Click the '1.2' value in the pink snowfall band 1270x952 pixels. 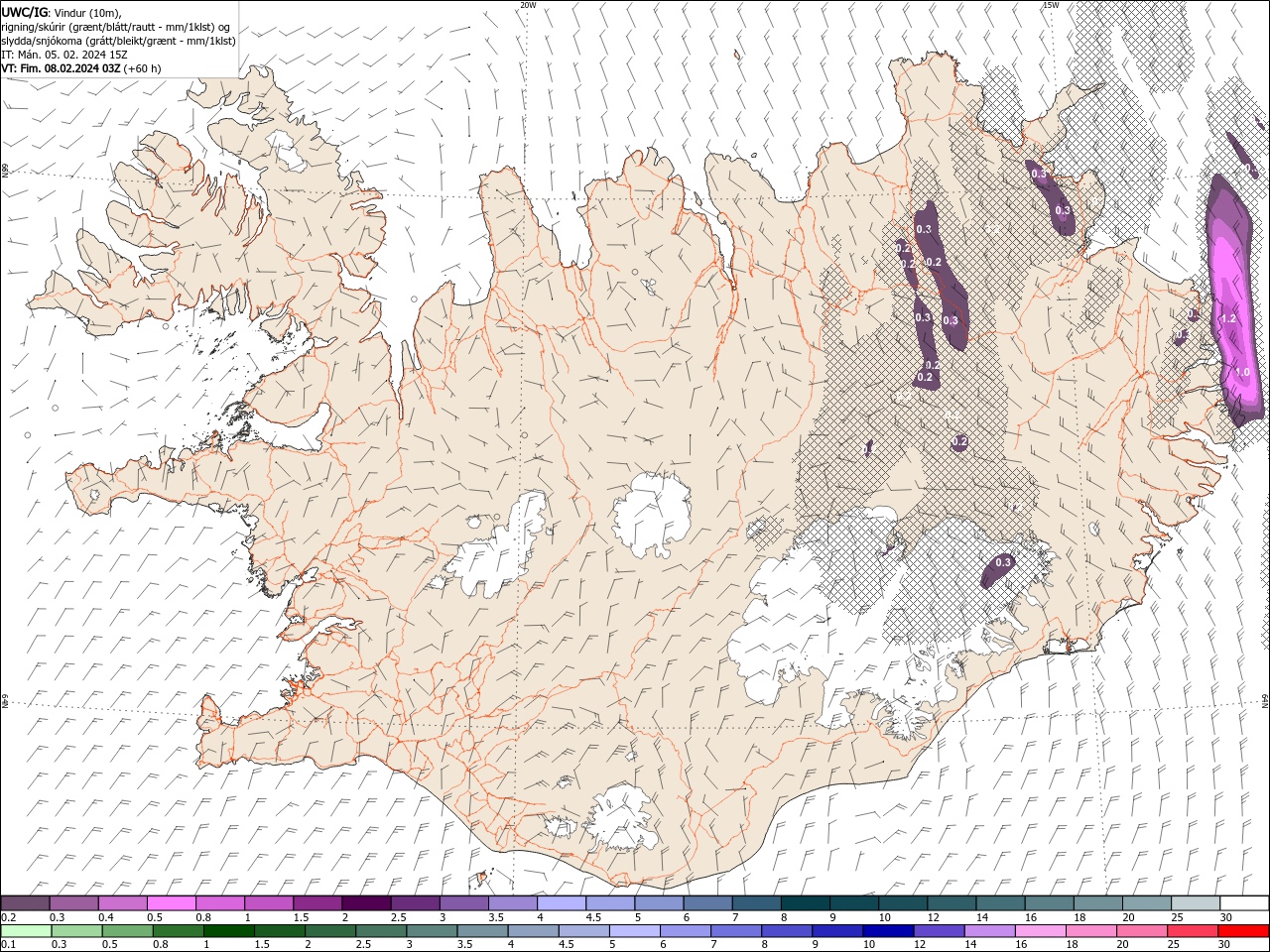pyautogui.click(x=1227, y=318)
